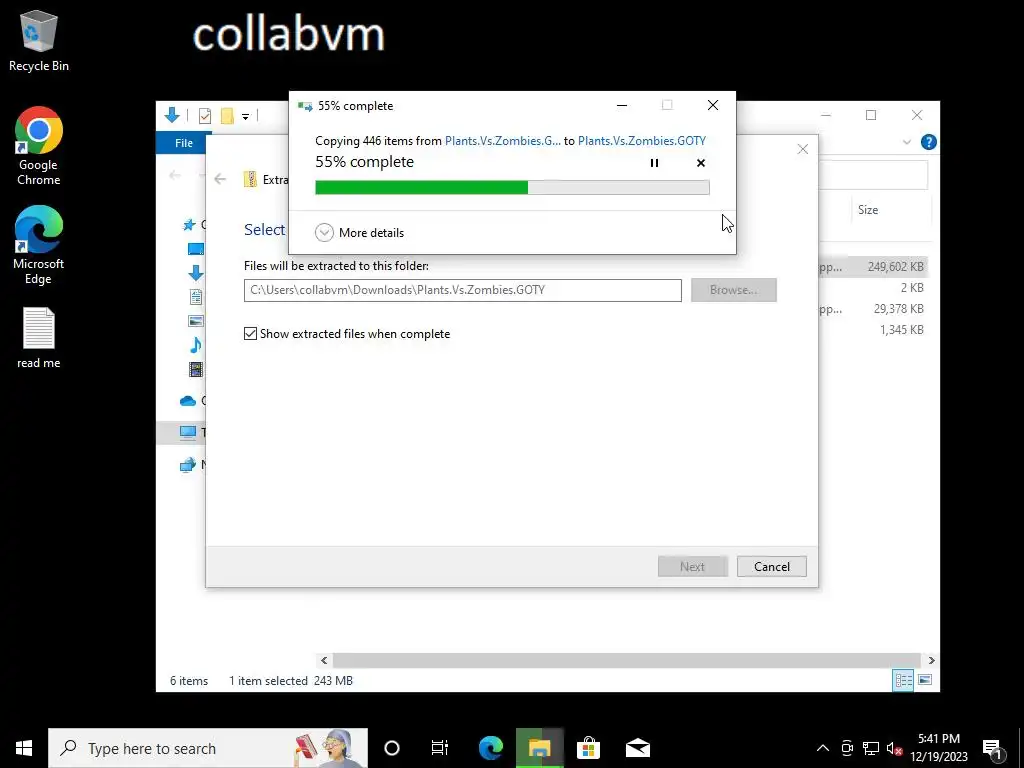Switch to Large icons view in Explorer
Viewport: 1024px width, 768px height.
point(925,680)
